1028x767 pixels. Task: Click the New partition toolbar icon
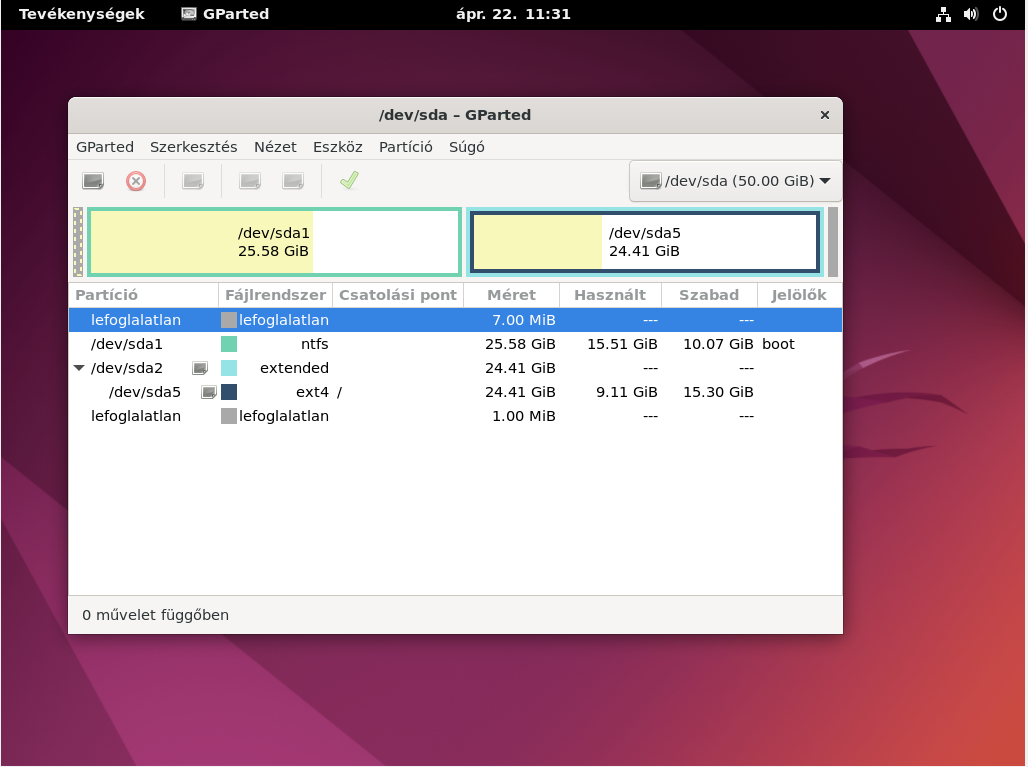[x=93, y=181]
